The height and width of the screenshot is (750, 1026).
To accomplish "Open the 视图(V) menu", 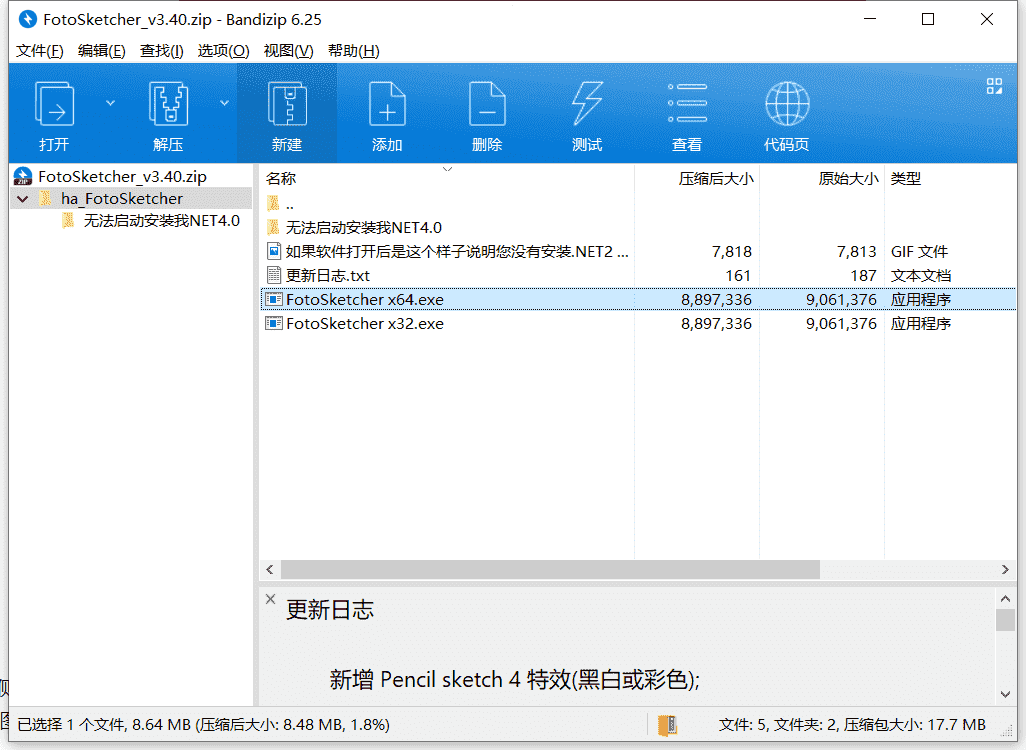I will pos(288,50).
